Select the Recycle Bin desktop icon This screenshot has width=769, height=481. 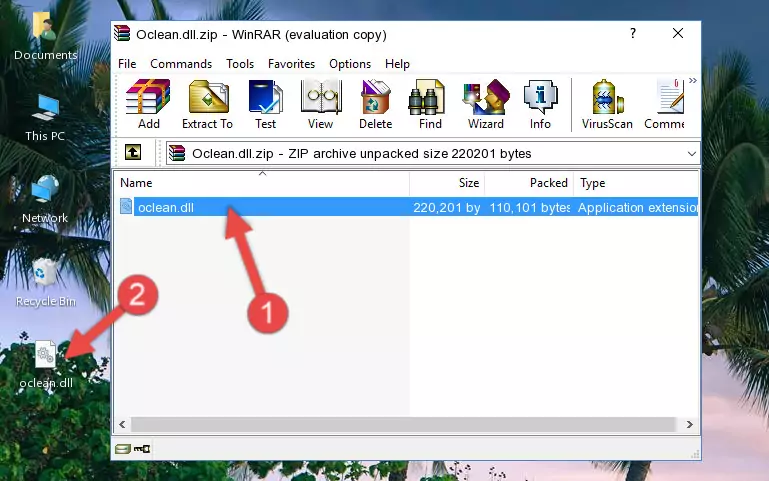[45, 282]
